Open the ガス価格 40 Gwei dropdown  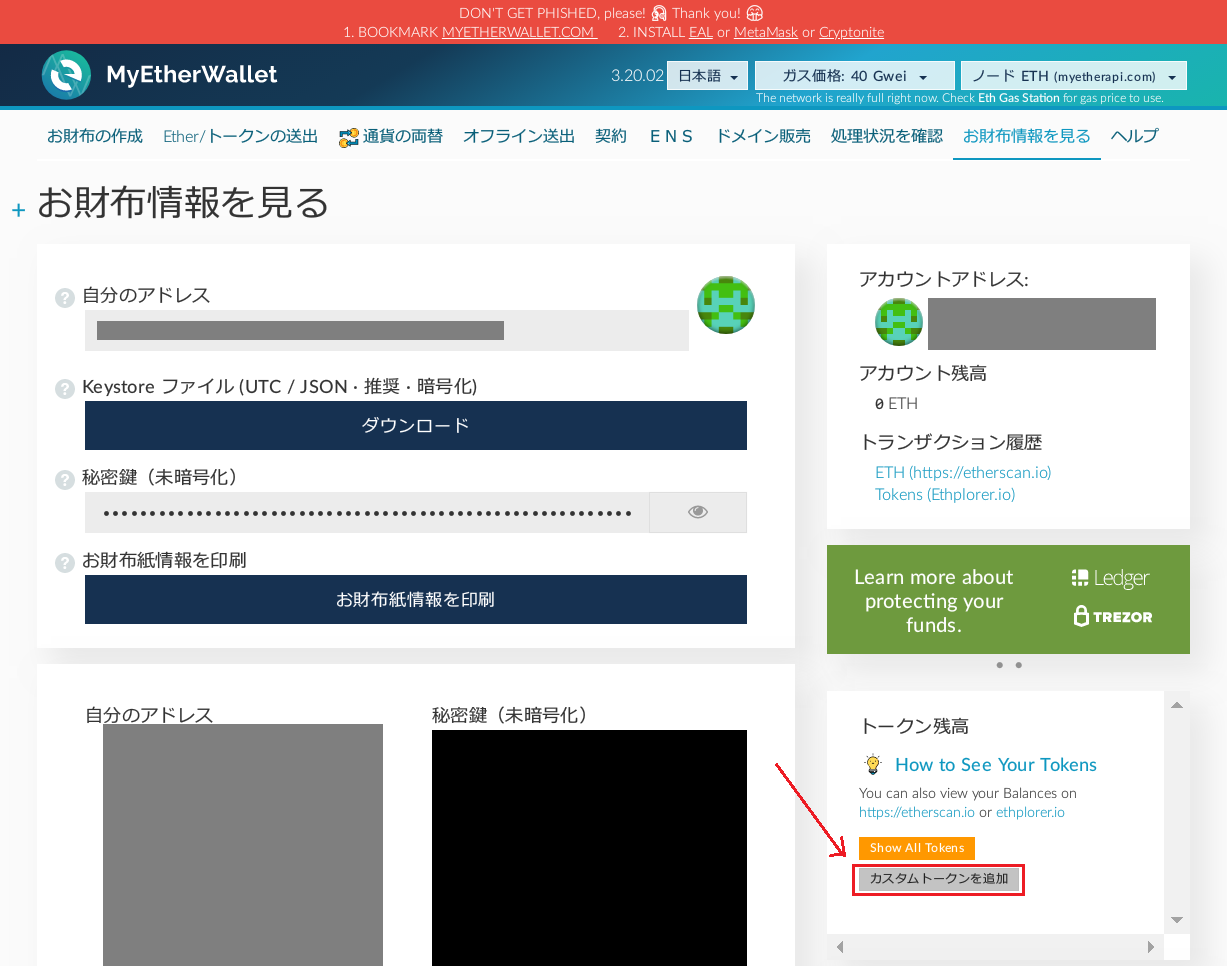pyautogui.click(x=854, y=76)
